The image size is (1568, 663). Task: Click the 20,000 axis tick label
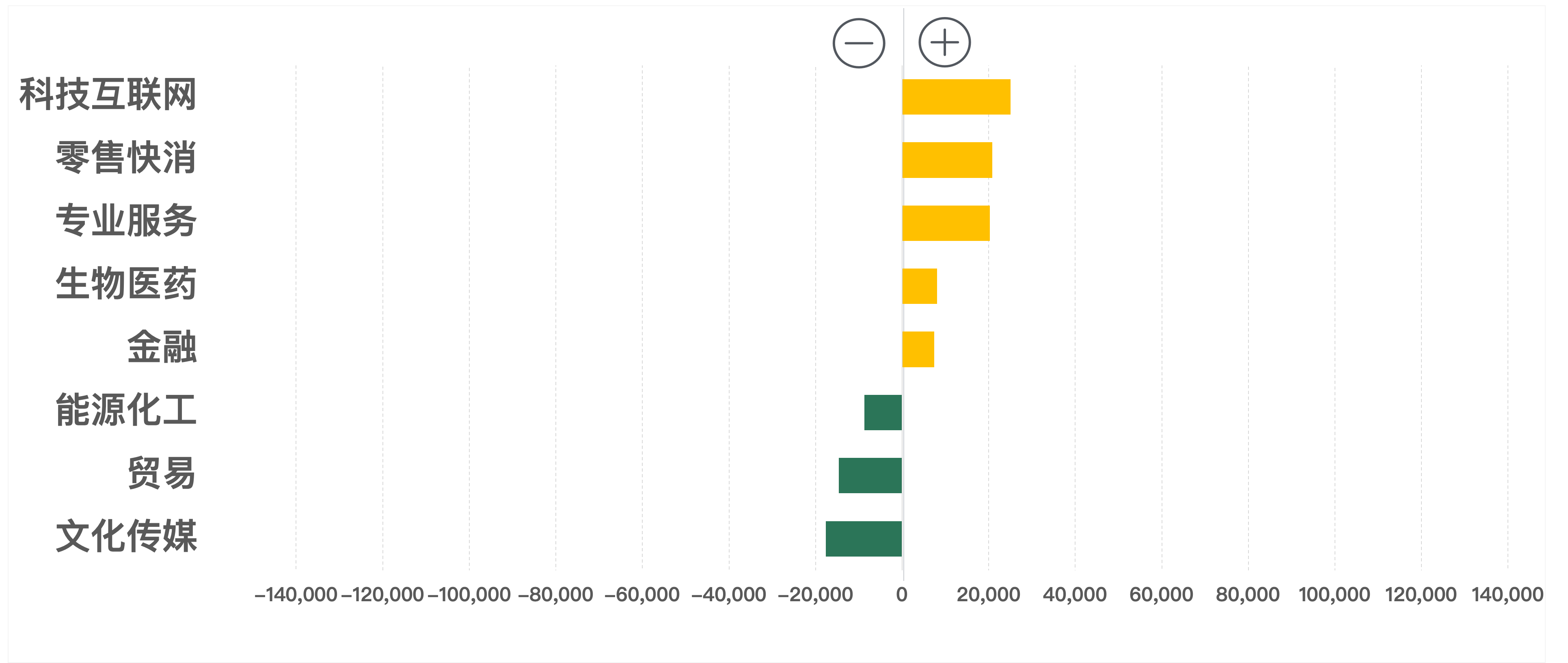(988, 595)
